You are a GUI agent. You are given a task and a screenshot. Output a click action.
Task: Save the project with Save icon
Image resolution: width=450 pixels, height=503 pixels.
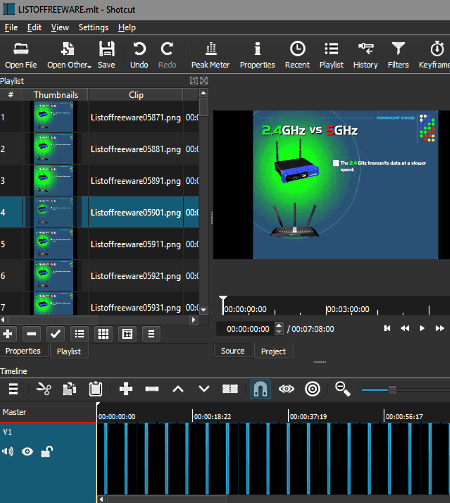point(106,55)
